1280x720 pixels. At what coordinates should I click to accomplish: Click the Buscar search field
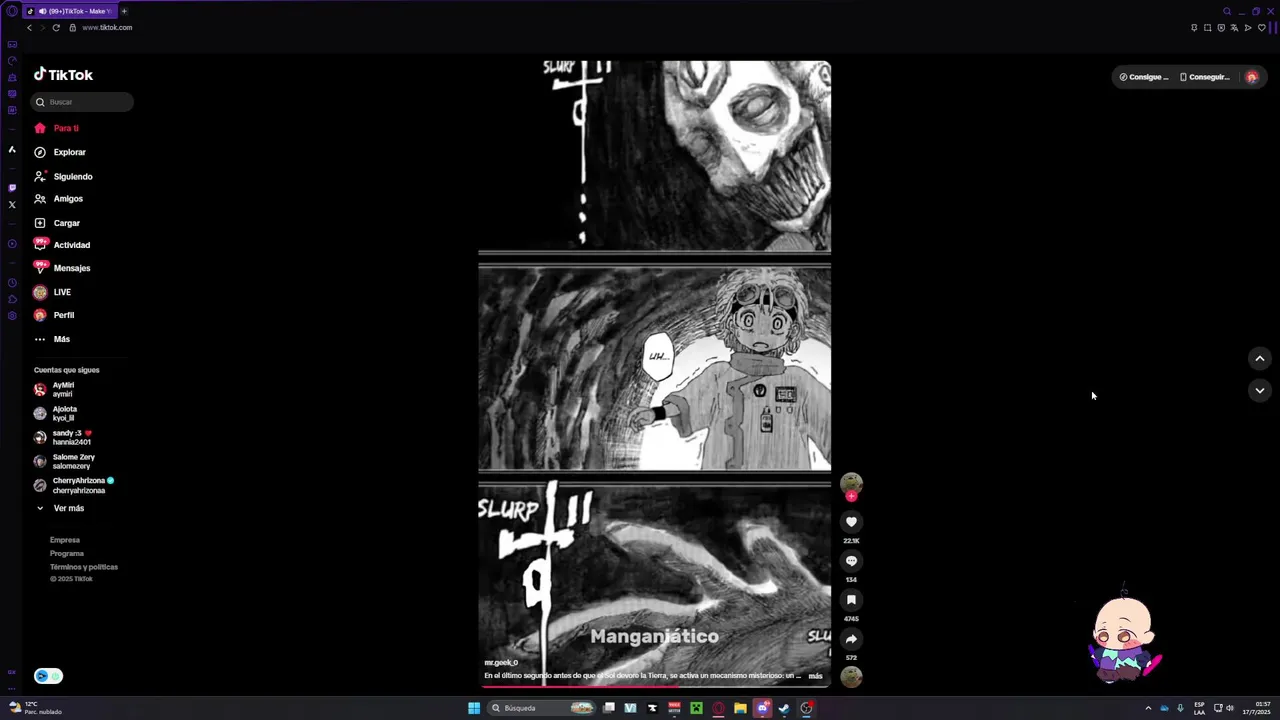coord(82,102)
